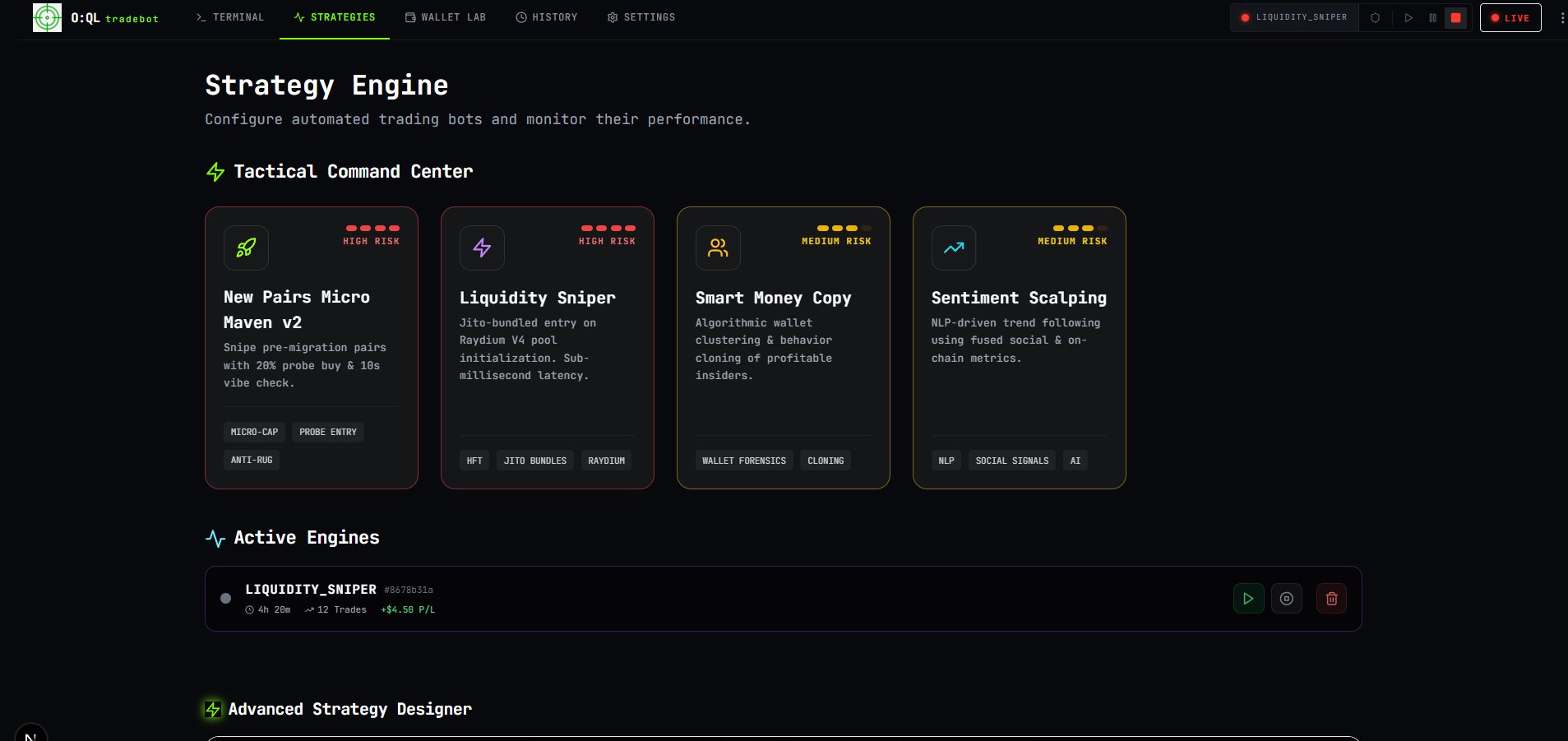Select the Liquidity Sniper strategy title
Image resolution: width=1568 pixels, height=741 pixels.
coord(537,298)
